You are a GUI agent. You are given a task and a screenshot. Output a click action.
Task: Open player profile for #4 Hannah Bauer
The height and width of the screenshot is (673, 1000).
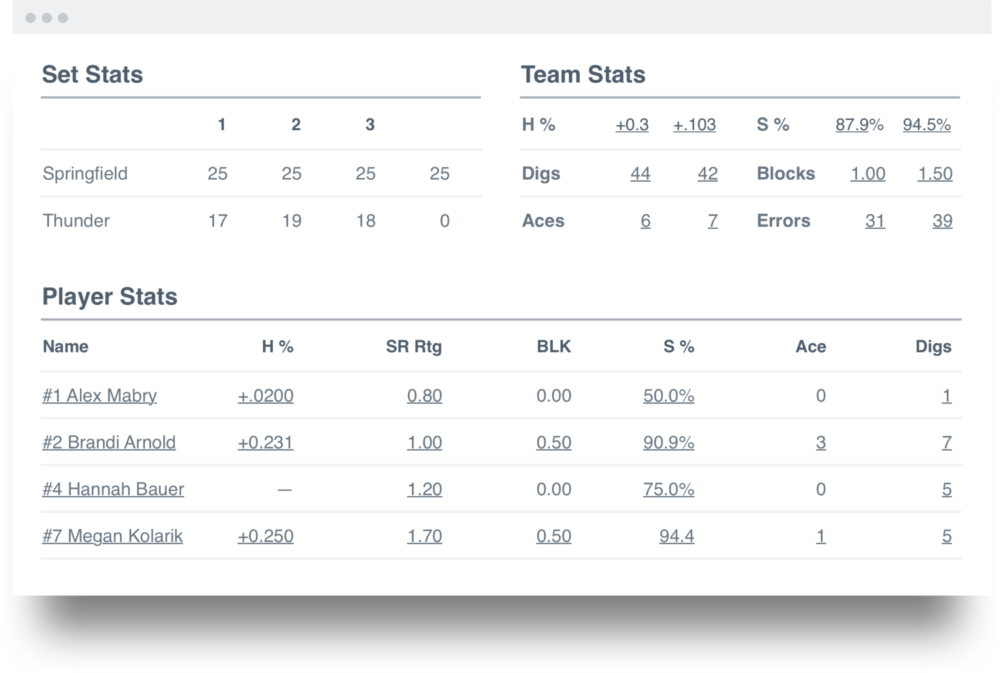[x=112, y=489]
